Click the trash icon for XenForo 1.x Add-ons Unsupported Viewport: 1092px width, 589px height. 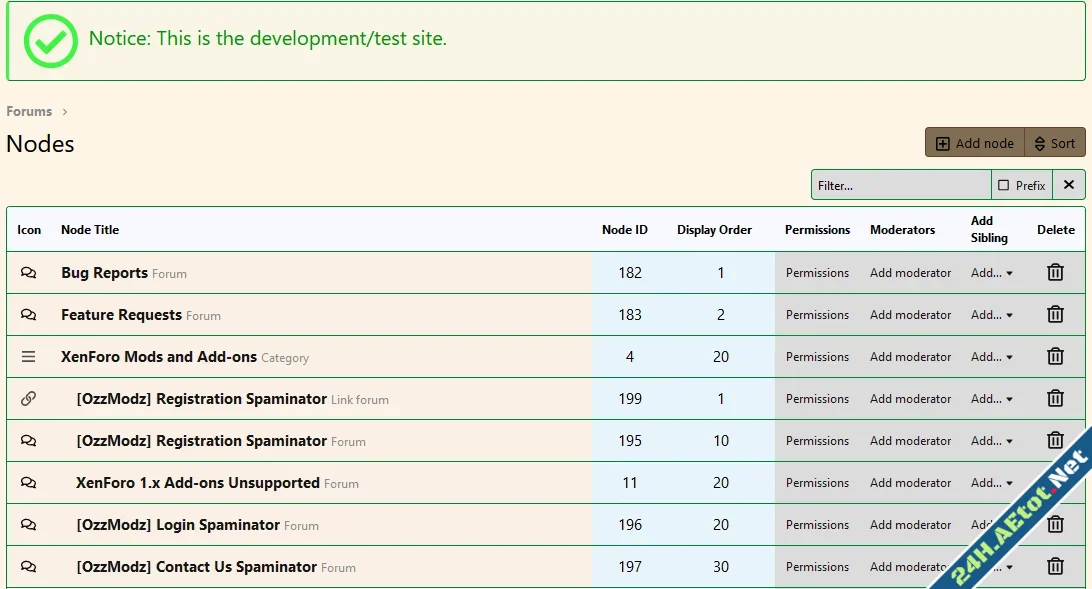(x=1055, y=482)
